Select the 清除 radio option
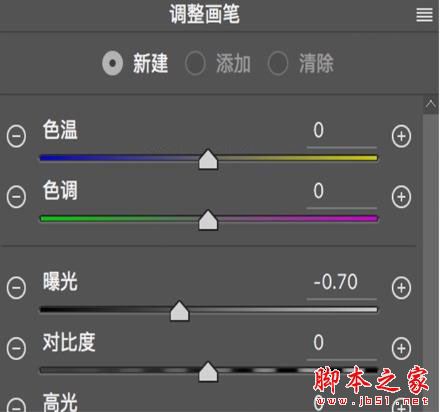 click(278, 63)
